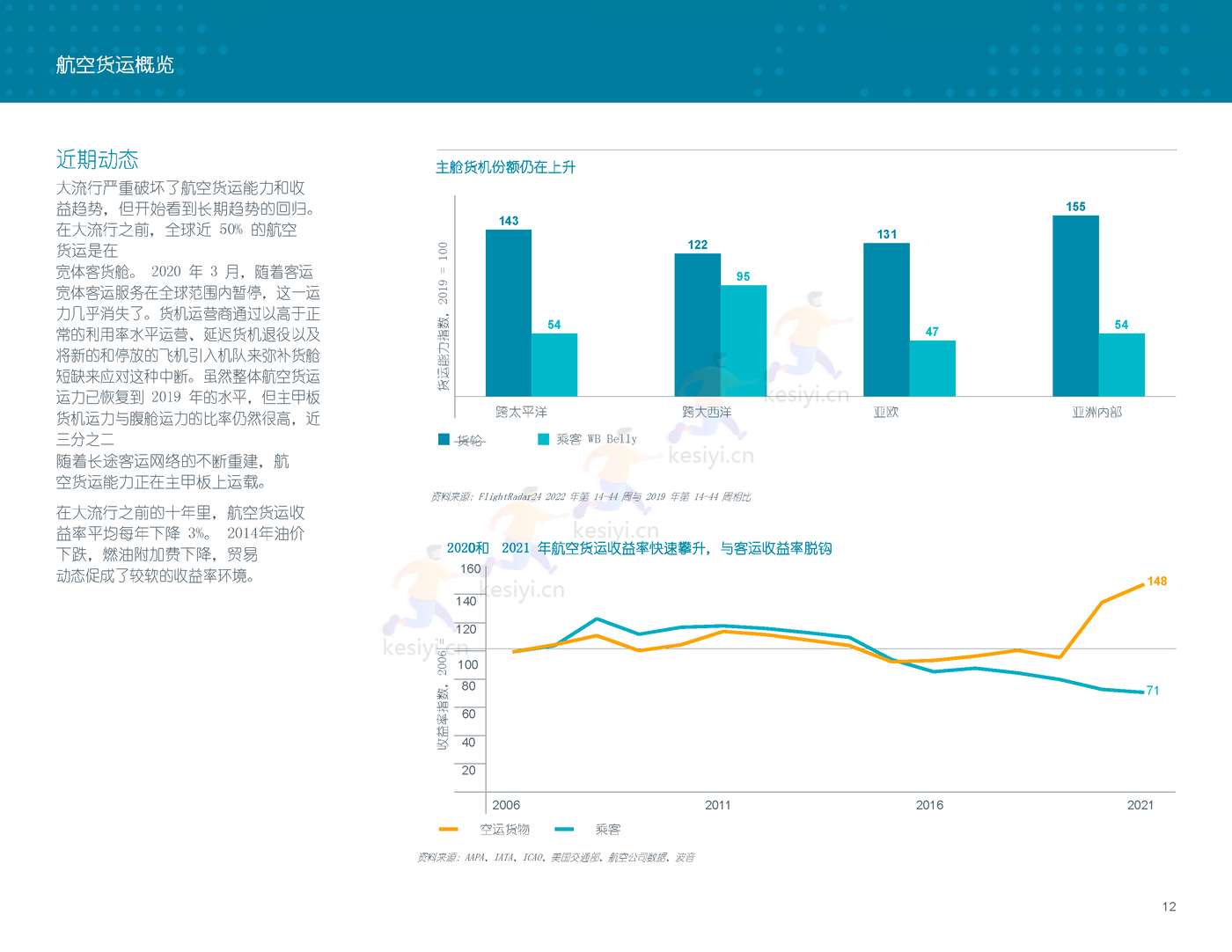Click the y-axis tick 100

tap(468, 664)
